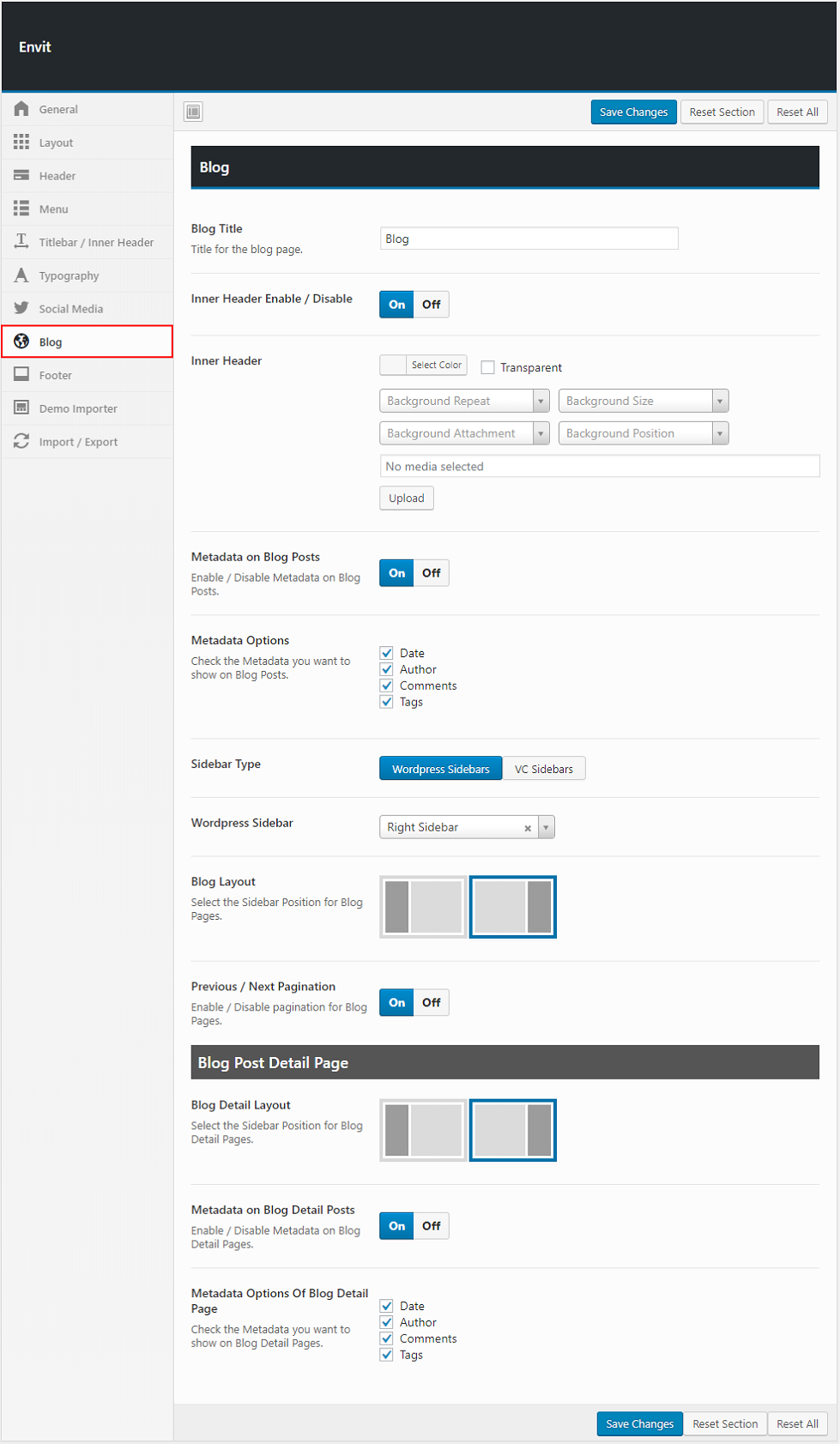This screenshot has width=840, height=1444.
Task: Click the Import / Export refresh icon
Action: pyautogui.click(x=21, y=442)
